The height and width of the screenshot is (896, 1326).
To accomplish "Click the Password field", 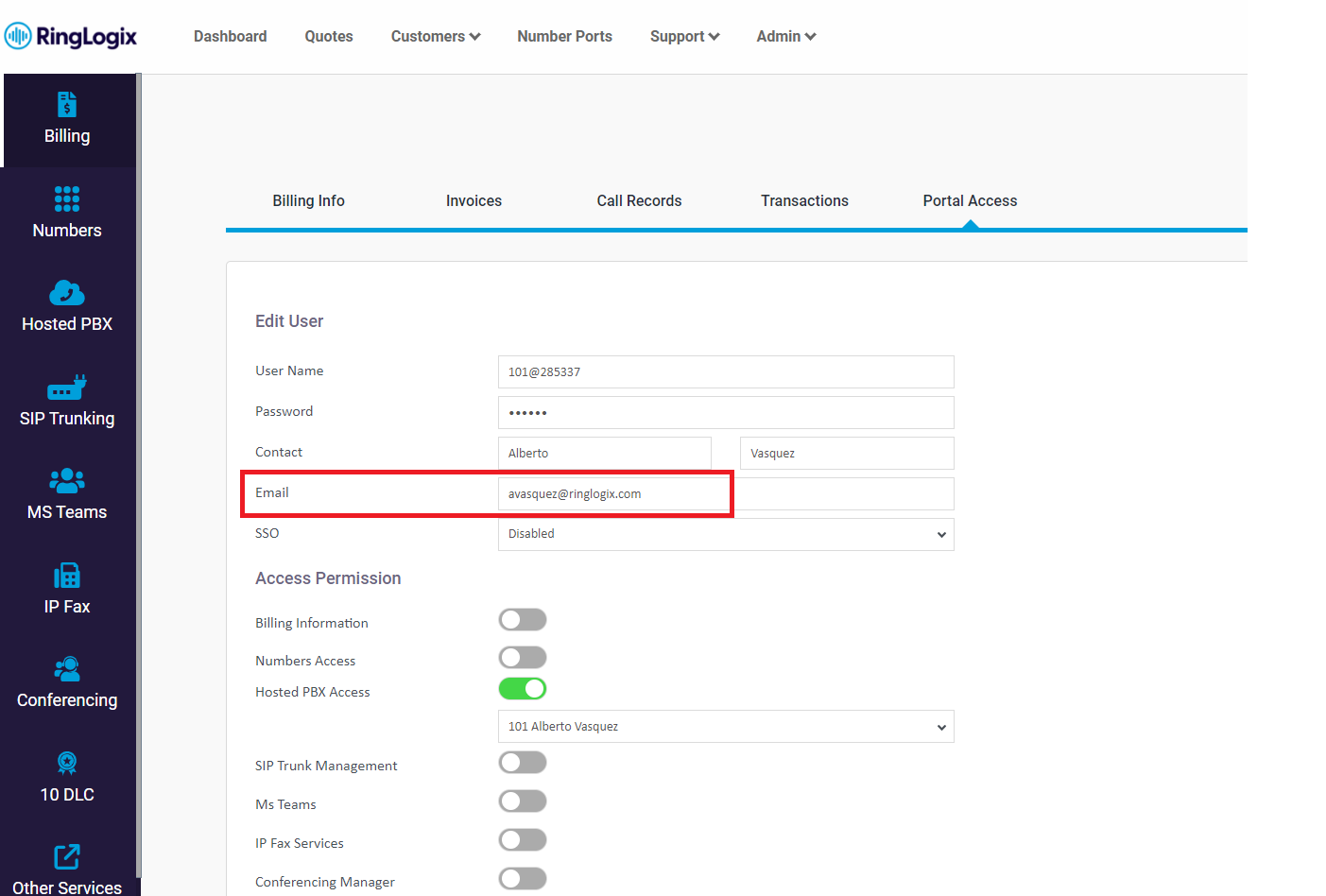I will tap(726, 413).
